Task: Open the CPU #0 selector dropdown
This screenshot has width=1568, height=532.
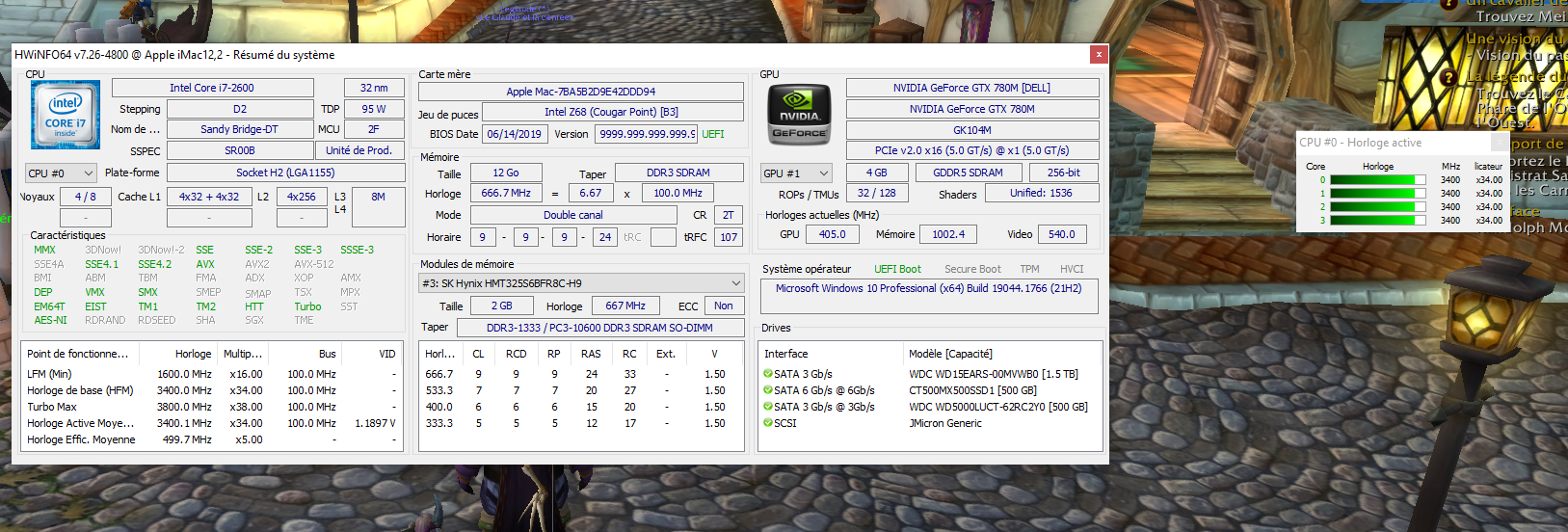Action: pyautogui.click(x=61, y=173)
